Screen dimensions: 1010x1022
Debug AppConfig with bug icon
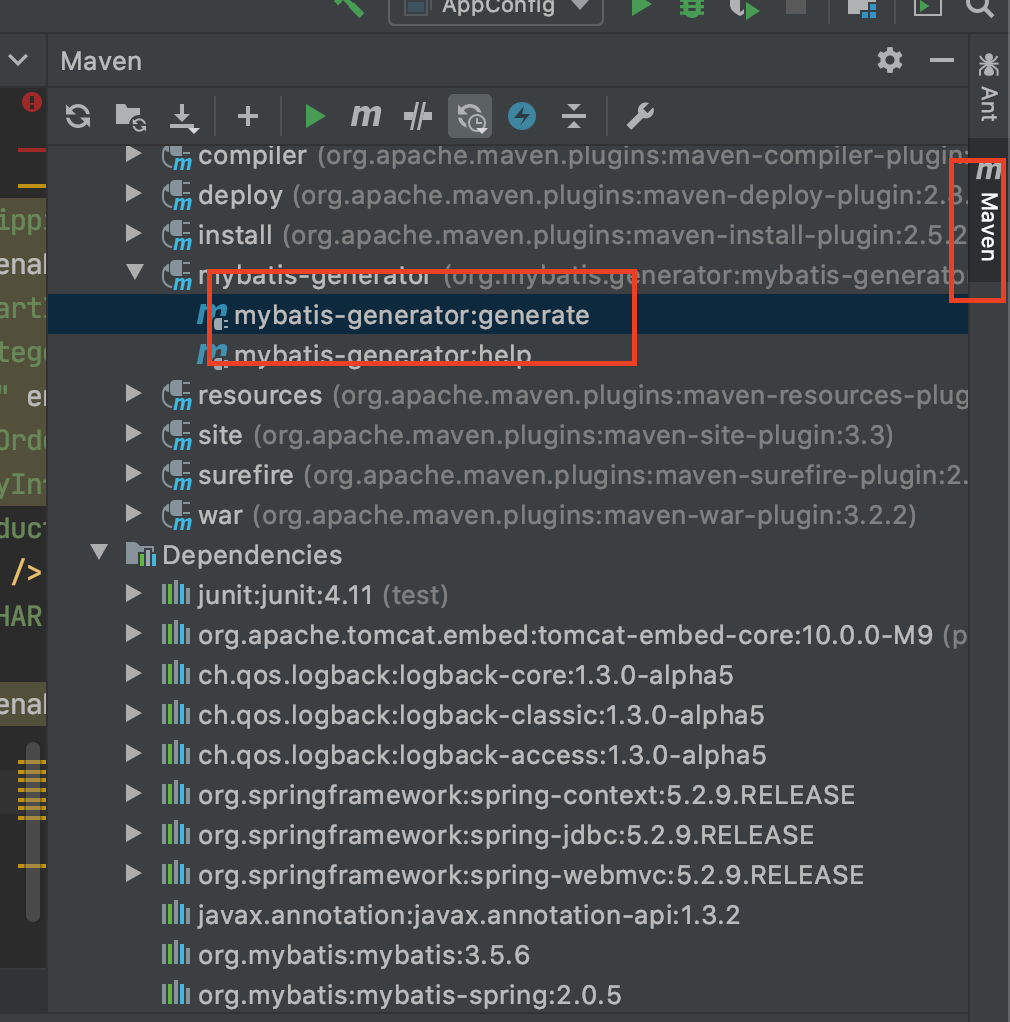[x=692, y=7]
